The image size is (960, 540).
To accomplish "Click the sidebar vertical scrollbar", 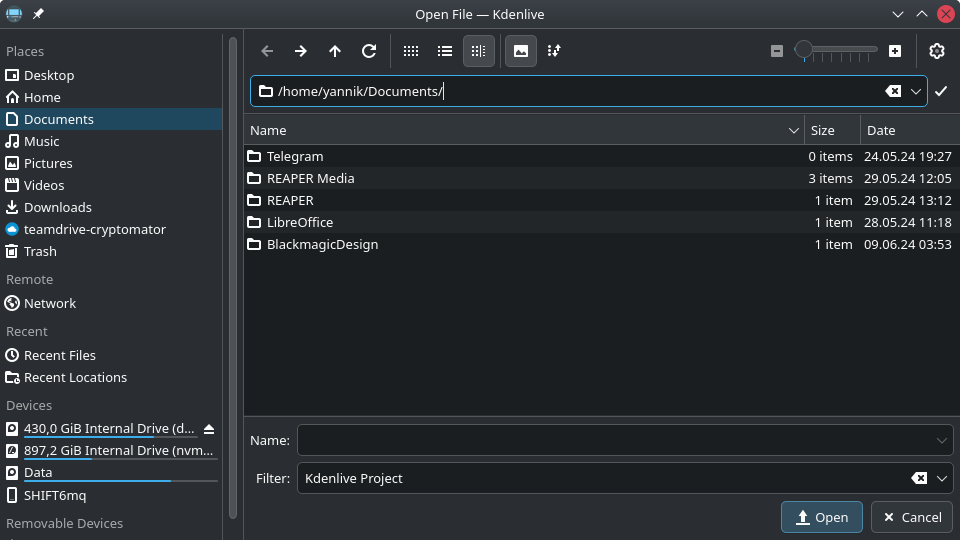I will pos(233,277).
